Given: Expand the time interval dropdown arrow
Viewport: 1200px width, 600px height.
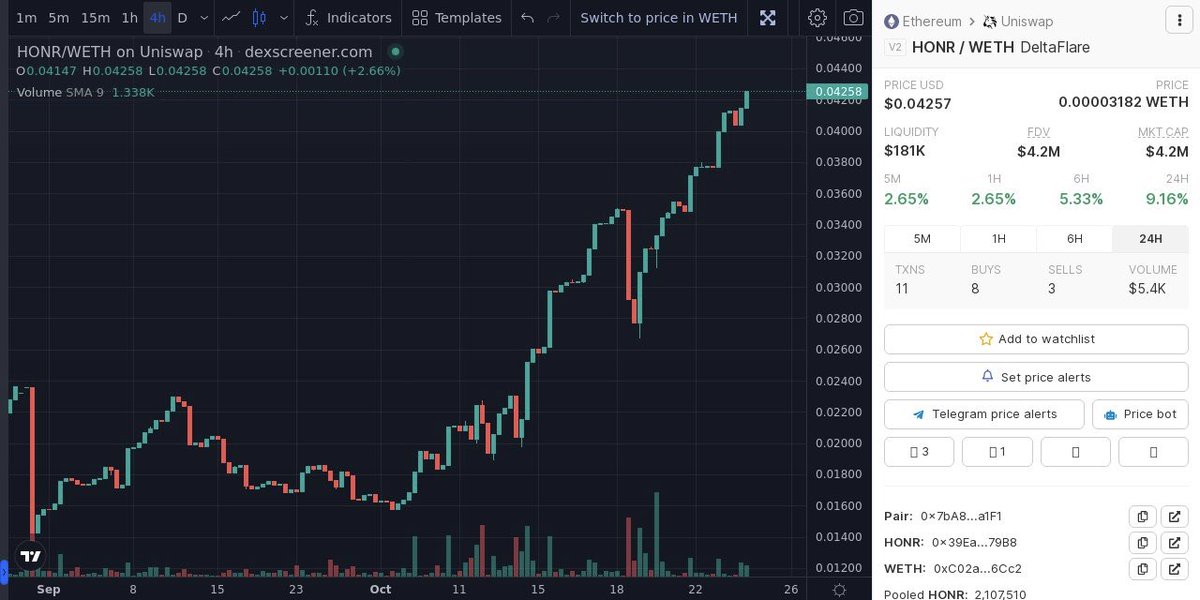Looking at the screenshot, I should coord(204,17).
